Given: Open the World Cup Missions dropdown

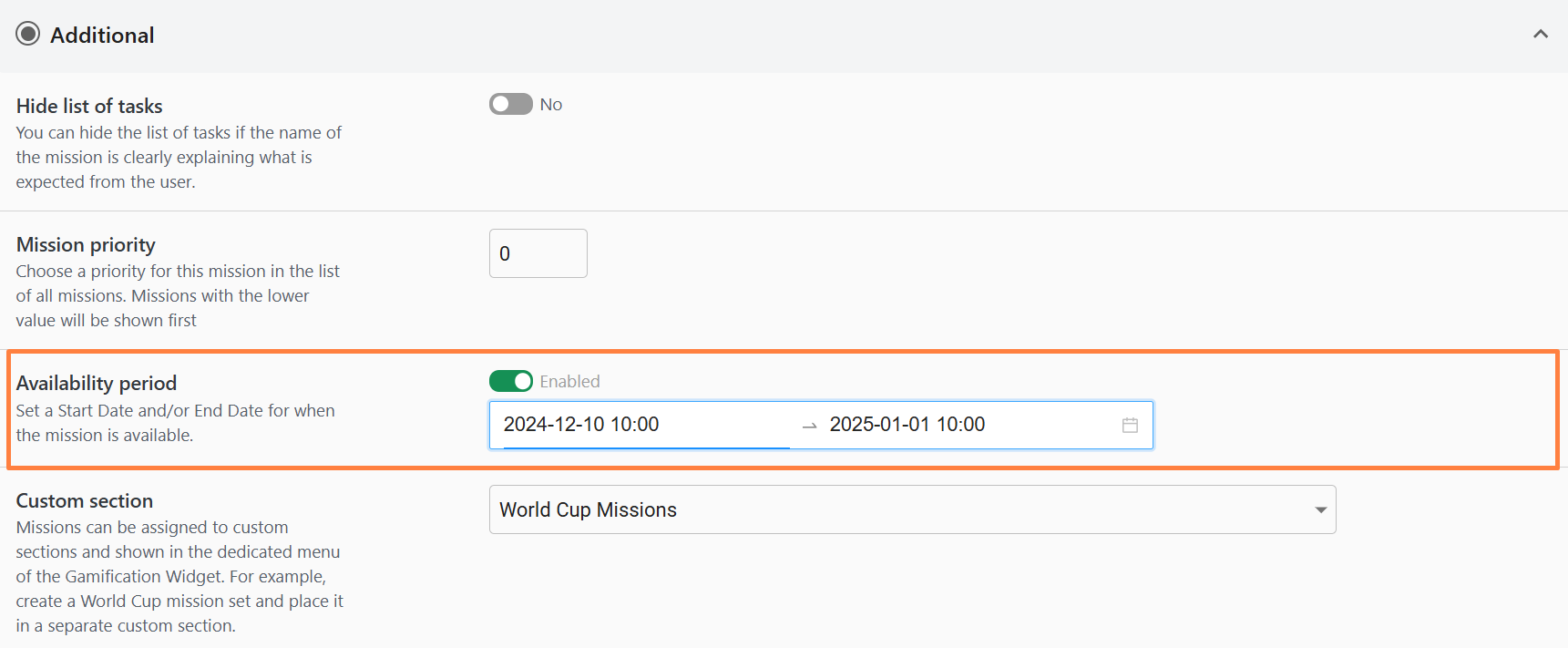Looking at the screenshot, I should [902, 509].
